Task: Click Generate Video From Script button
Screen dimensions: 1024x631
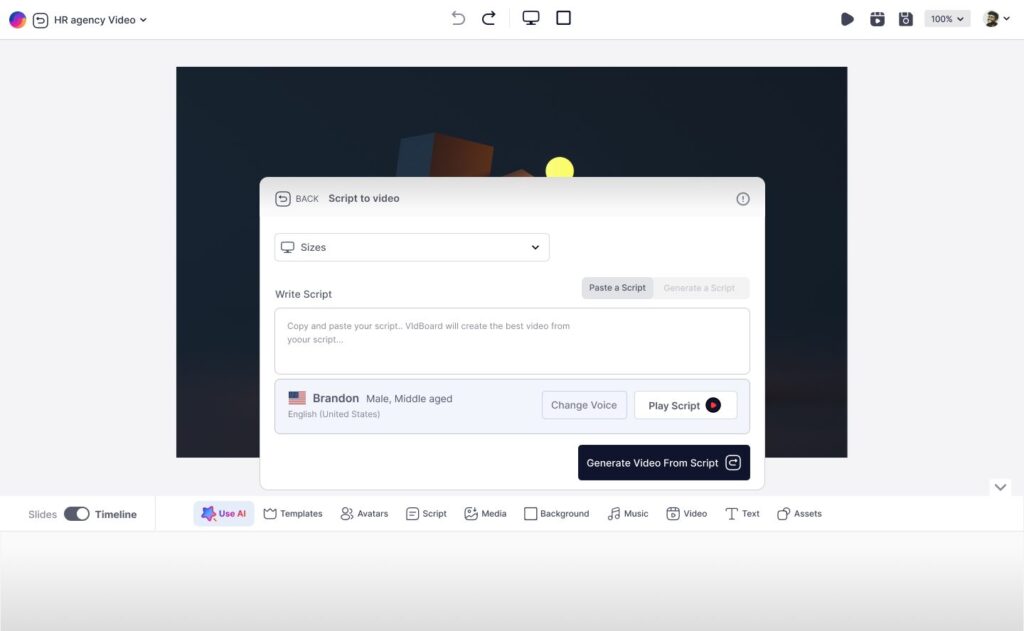Action: pos(663,463)
